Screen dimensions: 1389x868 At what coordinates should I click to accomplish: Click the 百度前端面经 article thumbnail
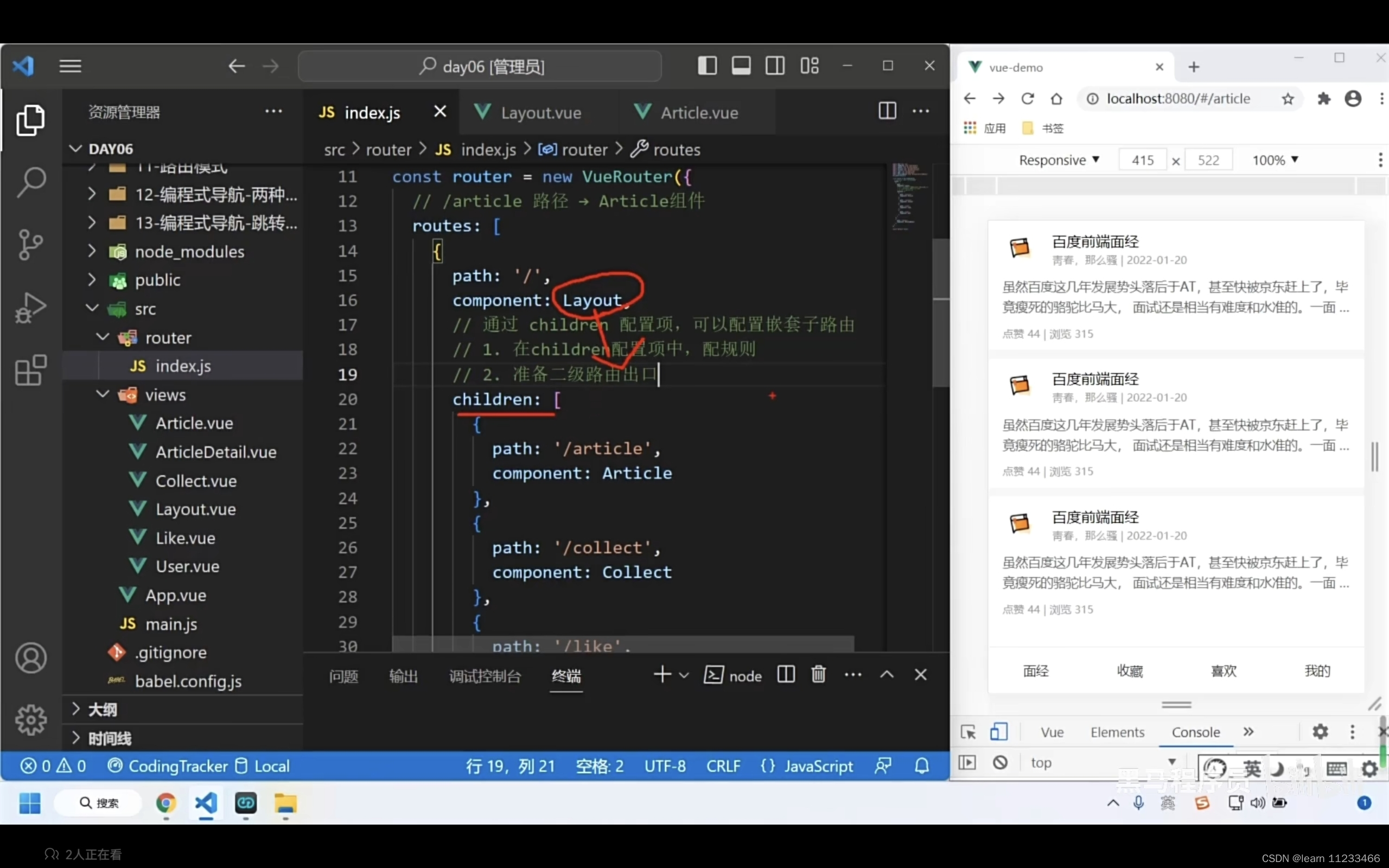click(1019, 248)
